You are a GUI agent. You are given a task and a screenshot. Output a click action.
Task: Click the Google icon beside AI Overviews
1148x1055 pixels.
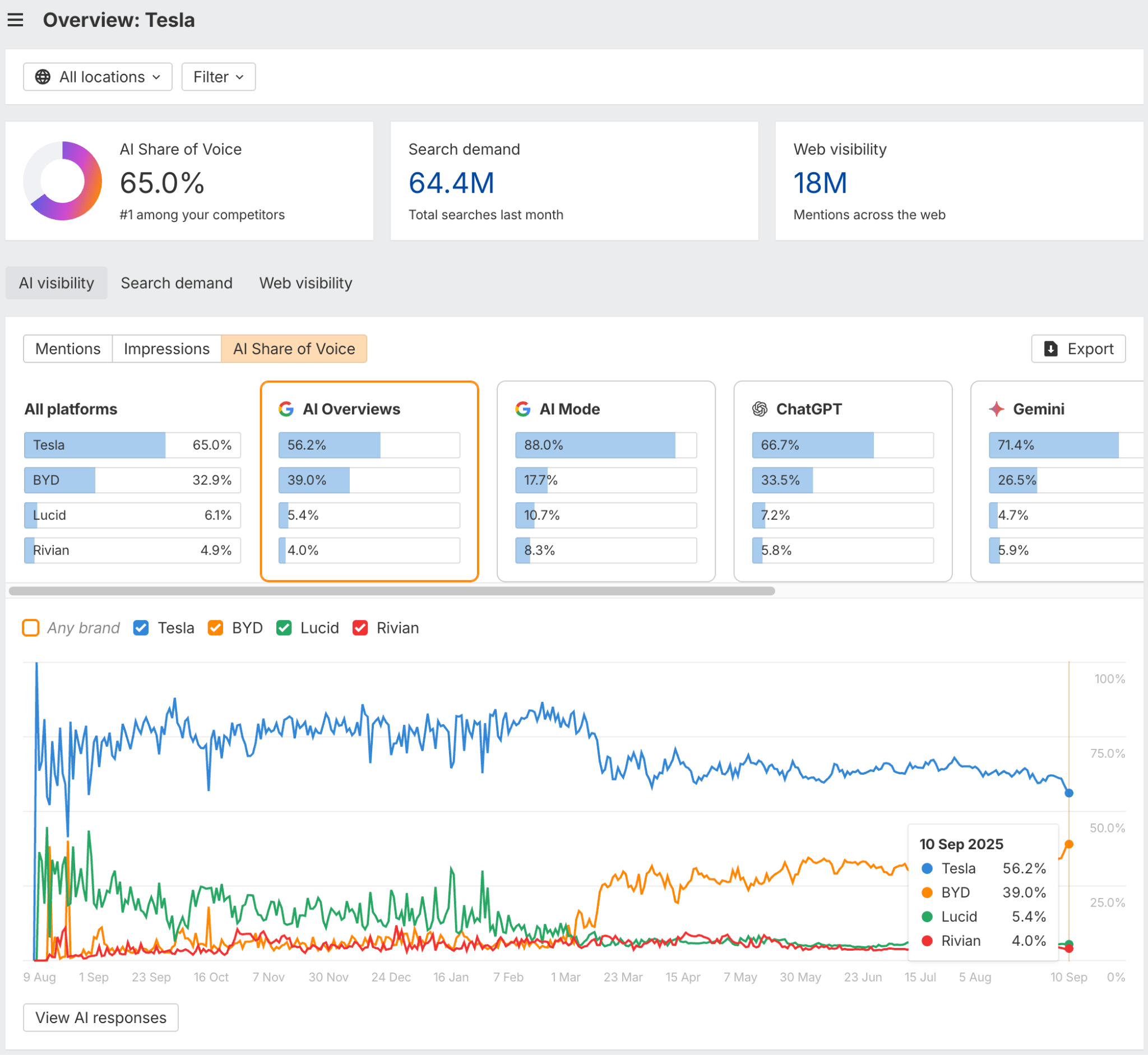[286, 409]
